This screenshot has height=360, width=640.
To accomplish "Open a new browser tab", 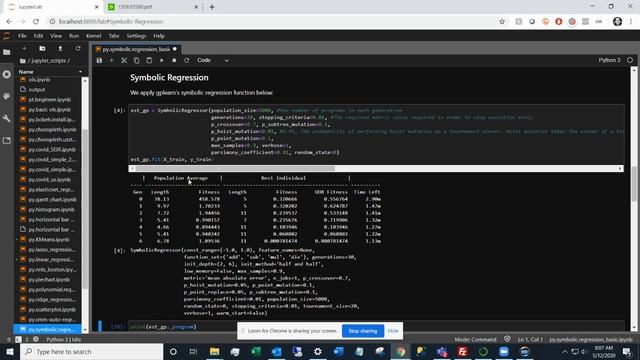I will tap(212, 7).
